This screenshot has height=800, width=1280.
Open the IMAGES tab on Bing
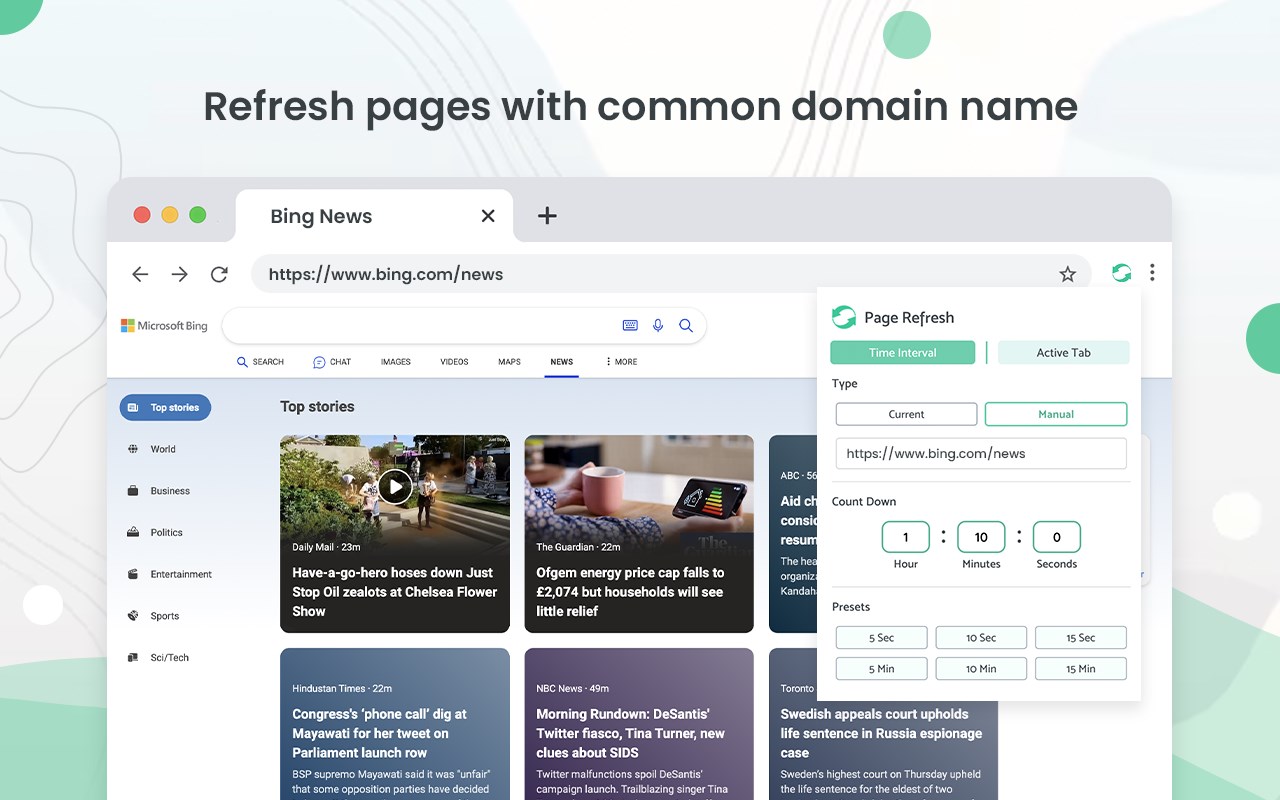coord(395,362)
